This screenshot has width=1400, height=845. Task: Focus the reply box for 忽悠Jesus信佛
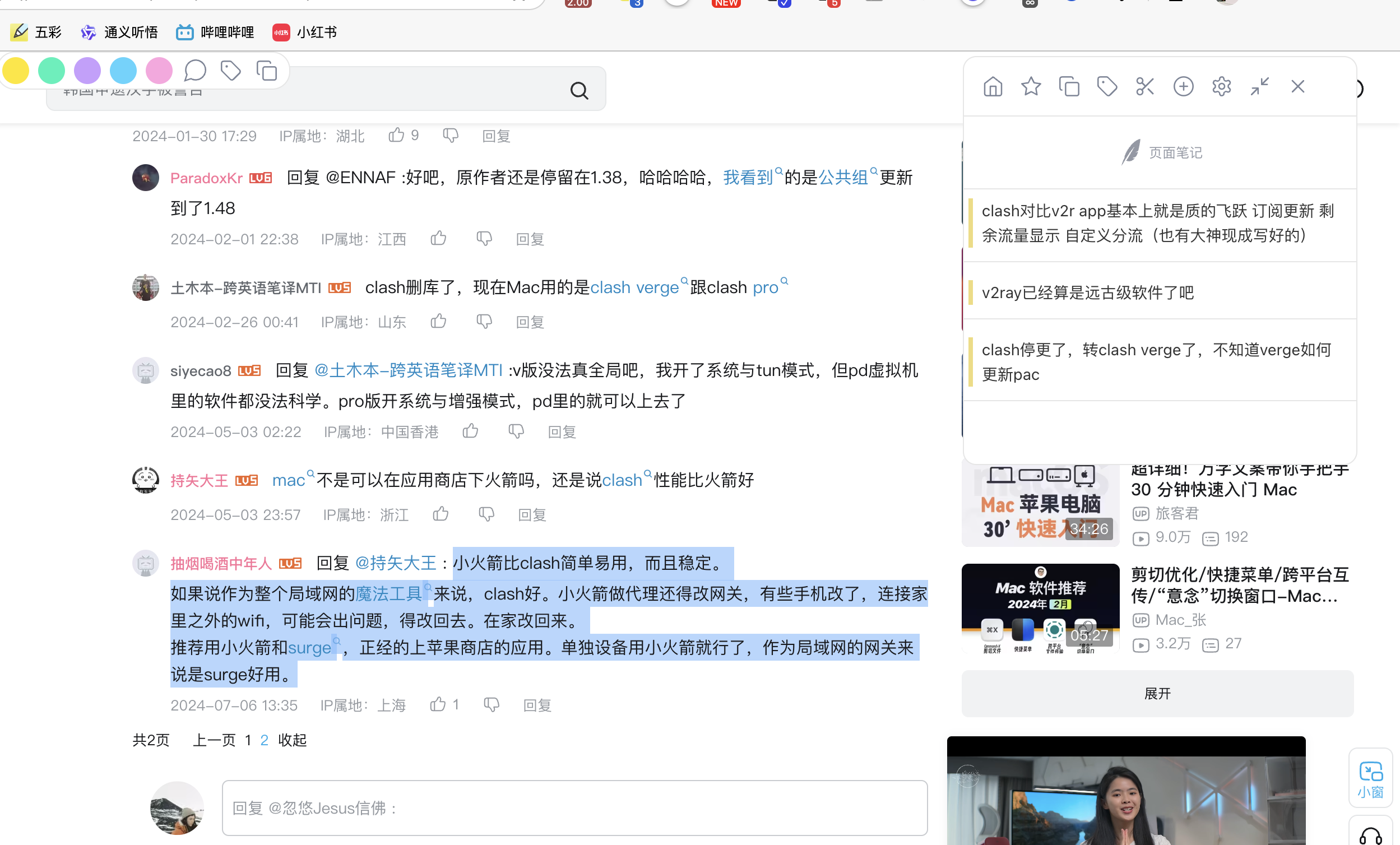[574, 807]
